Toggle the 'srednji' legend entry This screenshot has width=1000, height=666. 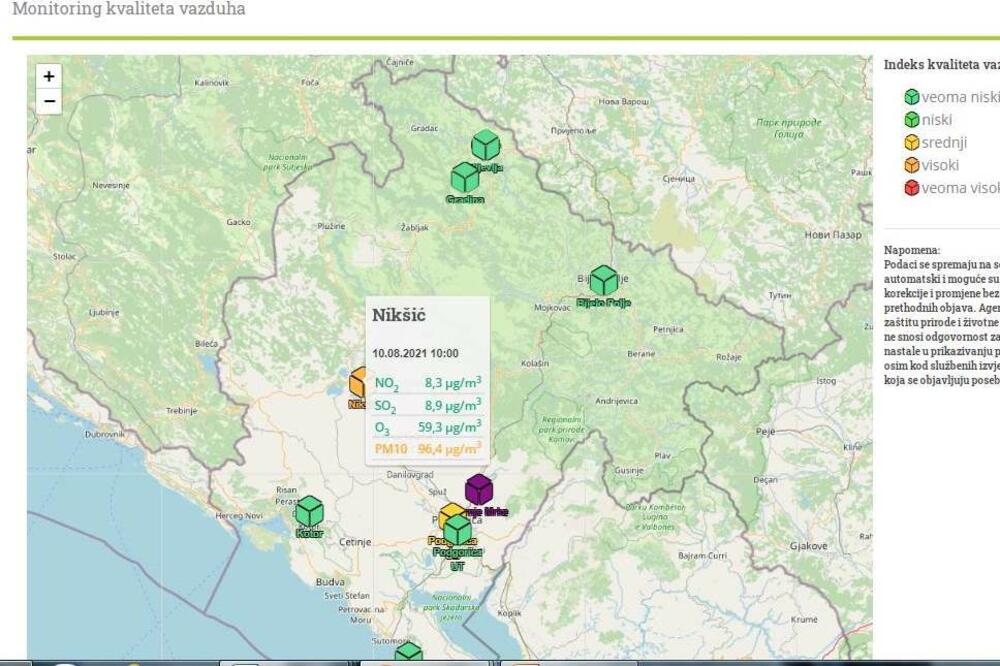point(911,141)
